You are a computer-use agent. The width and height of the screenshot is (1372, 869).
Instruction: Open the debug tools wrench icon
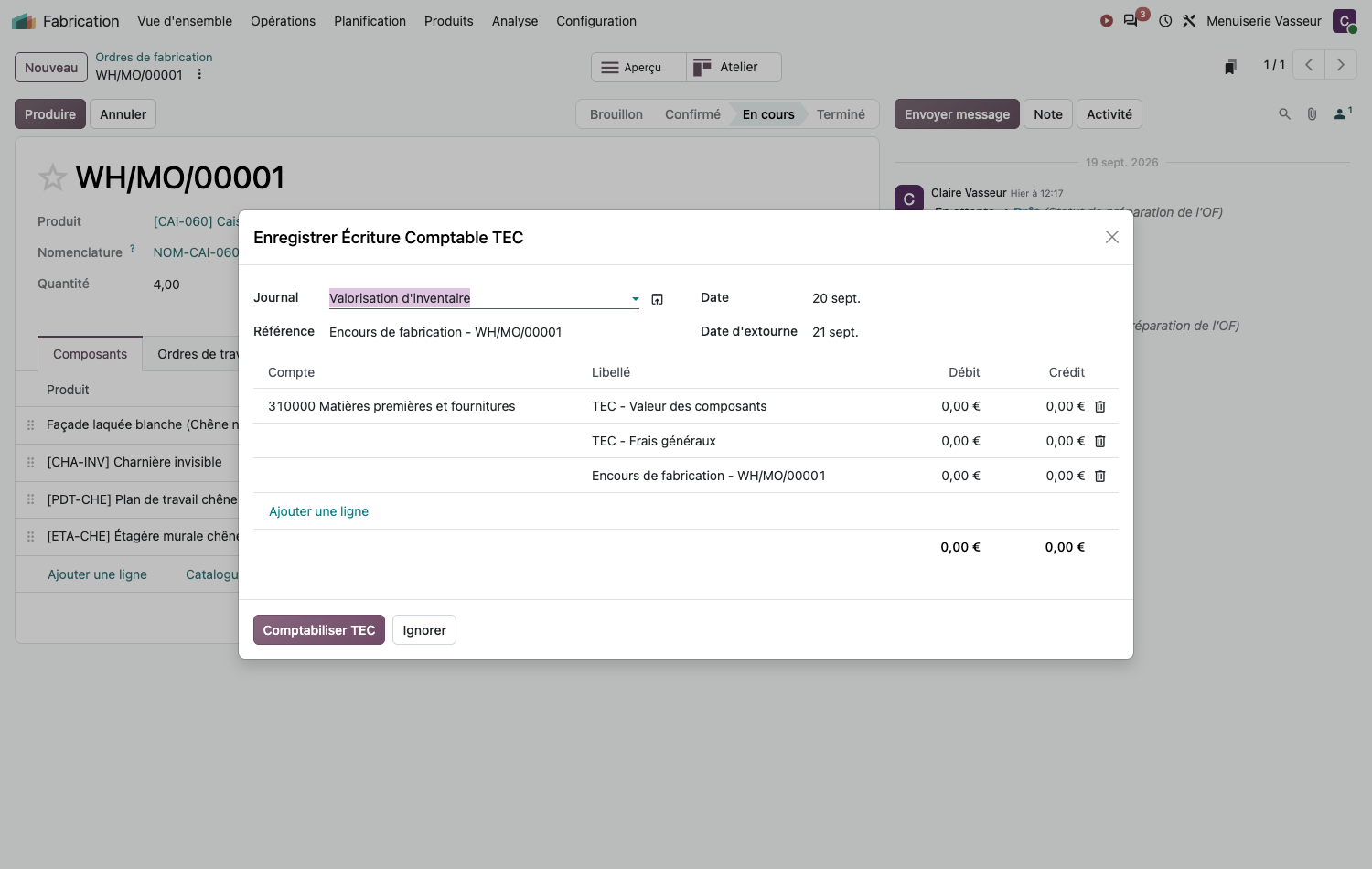[1189, 20]
